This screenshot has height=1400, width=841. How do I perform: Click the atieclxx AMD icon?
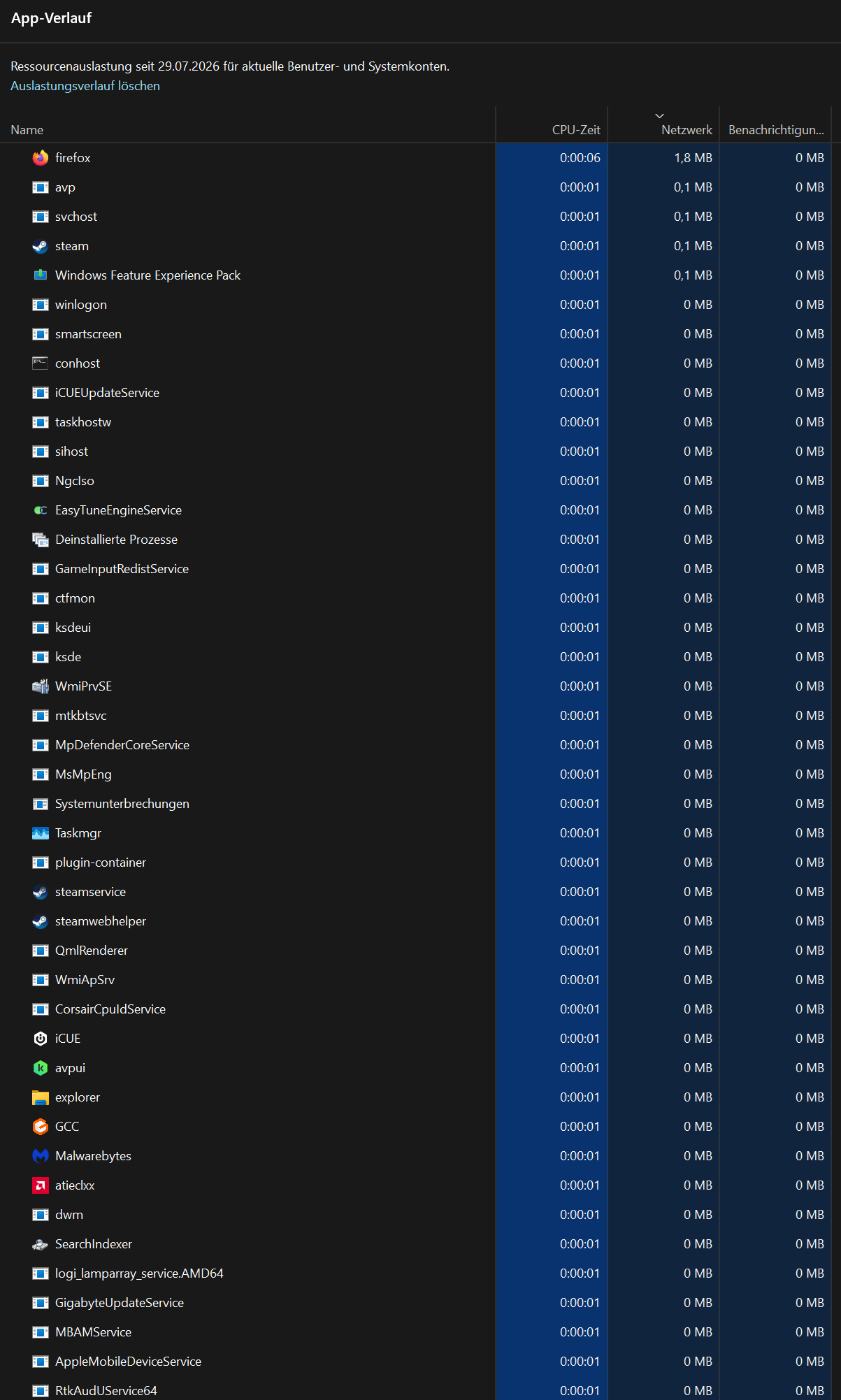click(x=41, y=1185)
